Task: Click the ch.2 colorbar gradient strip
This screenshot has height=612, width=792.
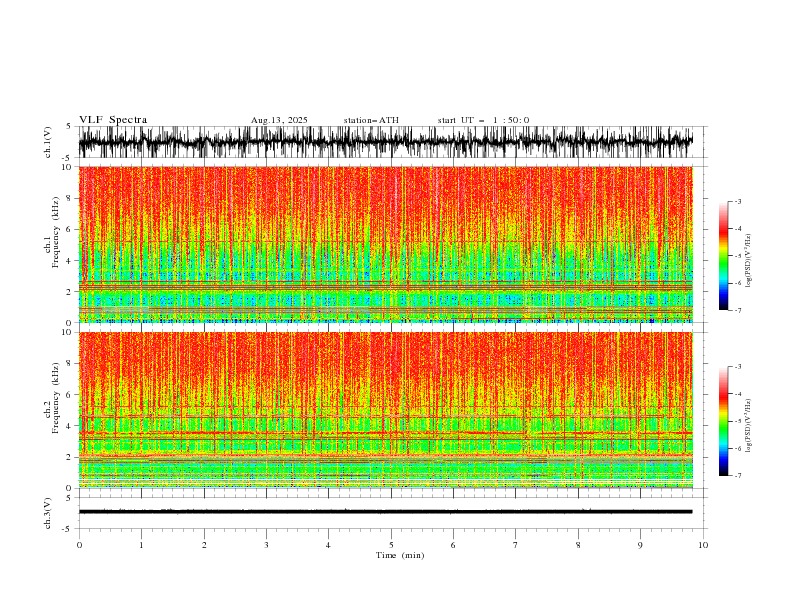Action: point(723,421)
